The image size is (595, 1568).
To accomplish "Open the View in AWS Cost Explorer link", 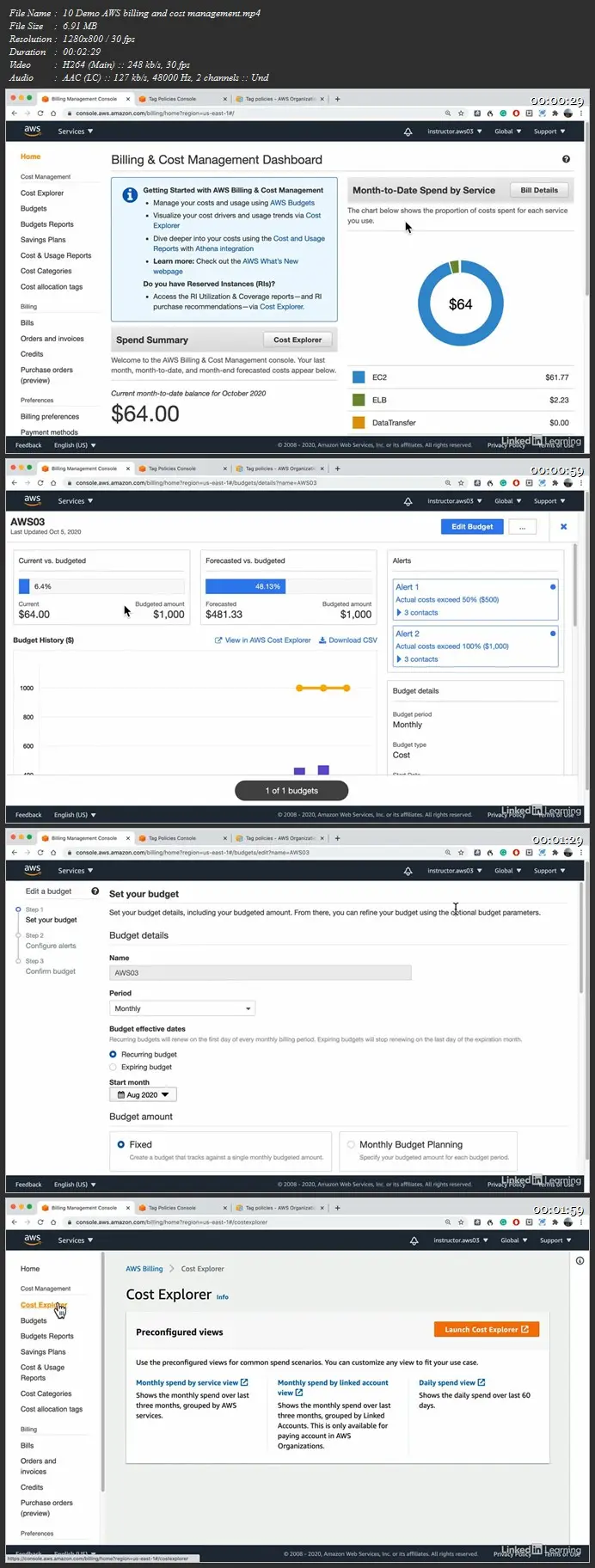I will 263,640.
